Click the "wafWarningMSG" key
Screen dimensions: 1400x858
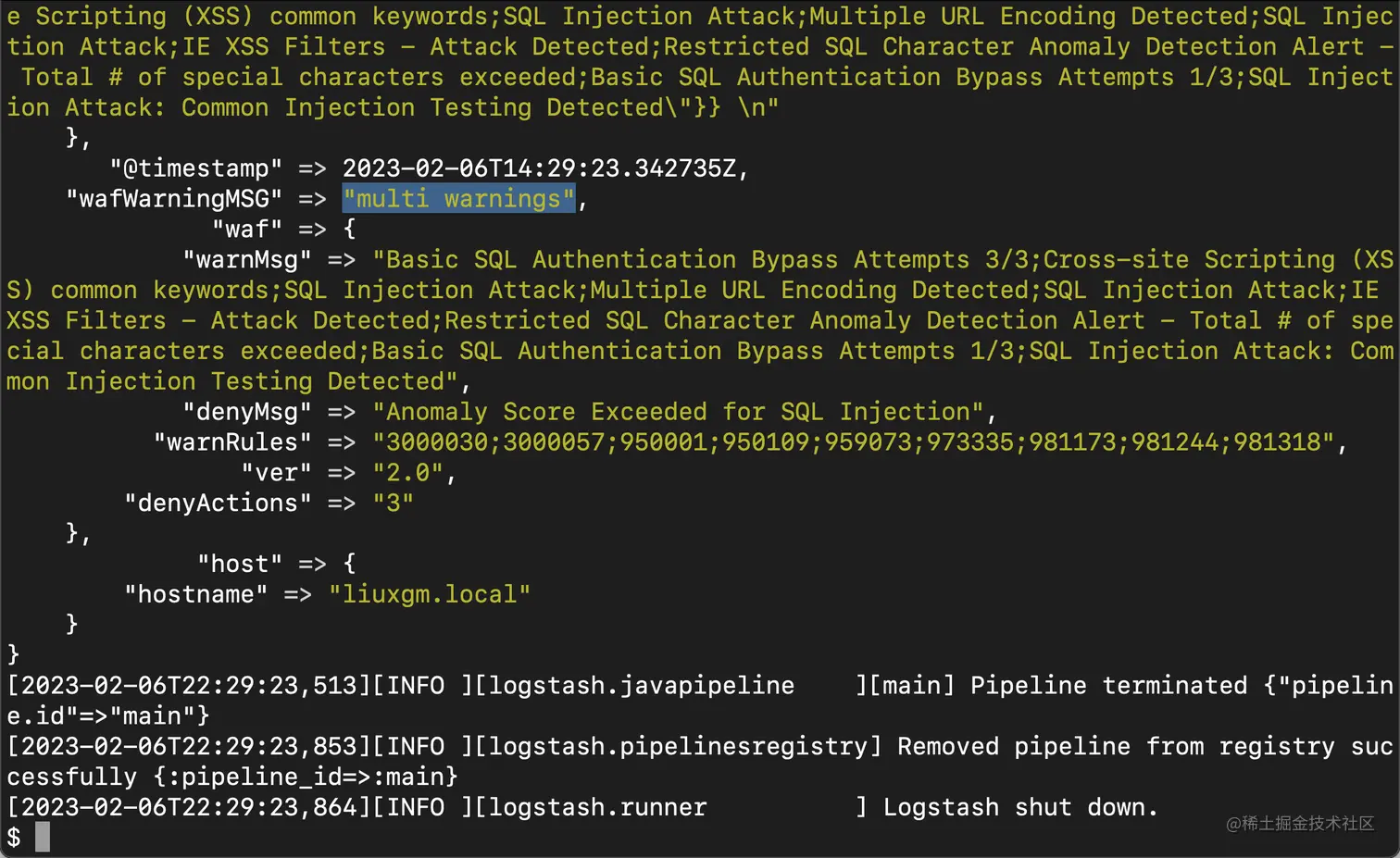tap(174, 199)
